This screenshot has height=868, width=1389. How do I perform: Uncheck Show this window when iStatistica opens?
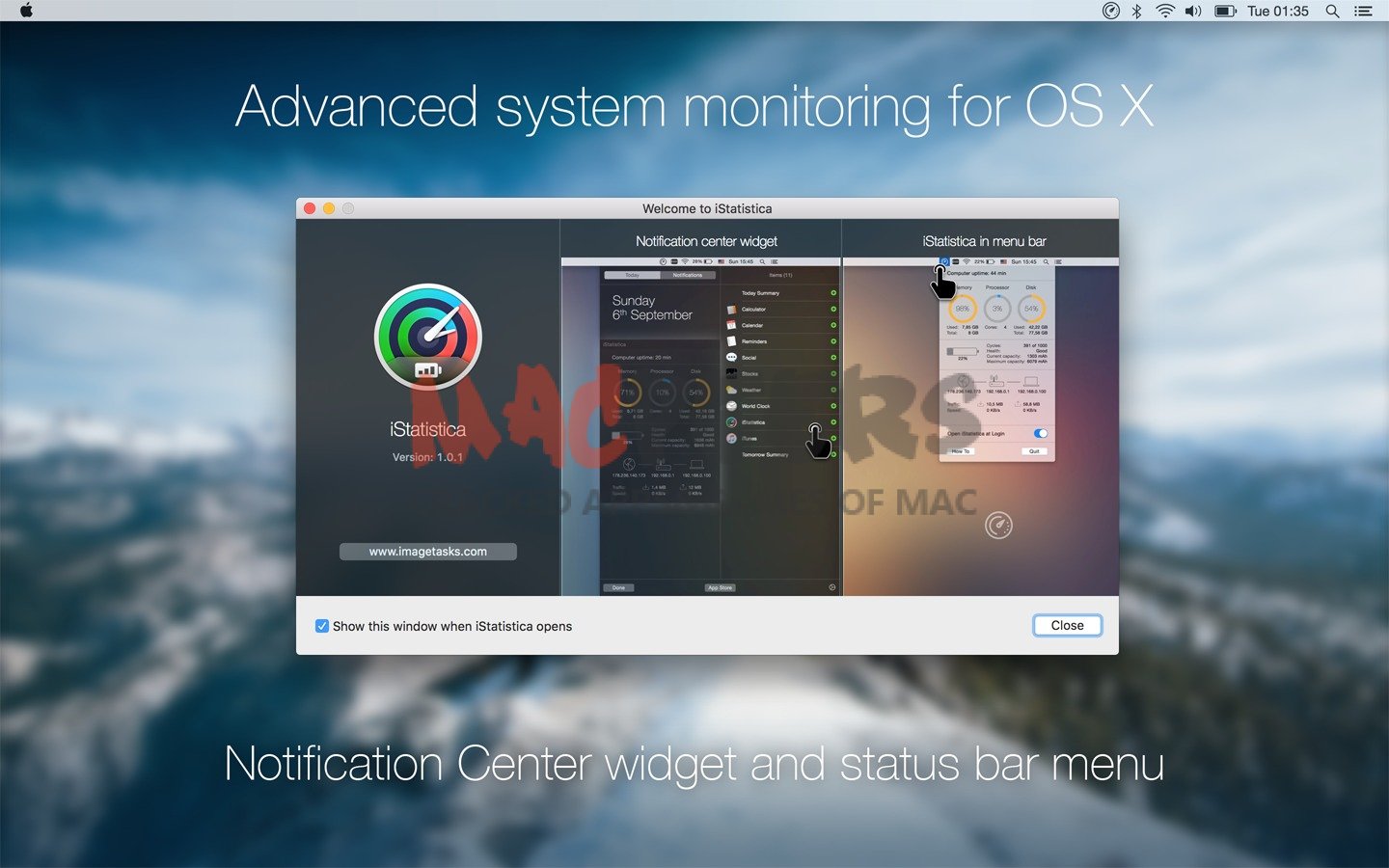[322, 626]
